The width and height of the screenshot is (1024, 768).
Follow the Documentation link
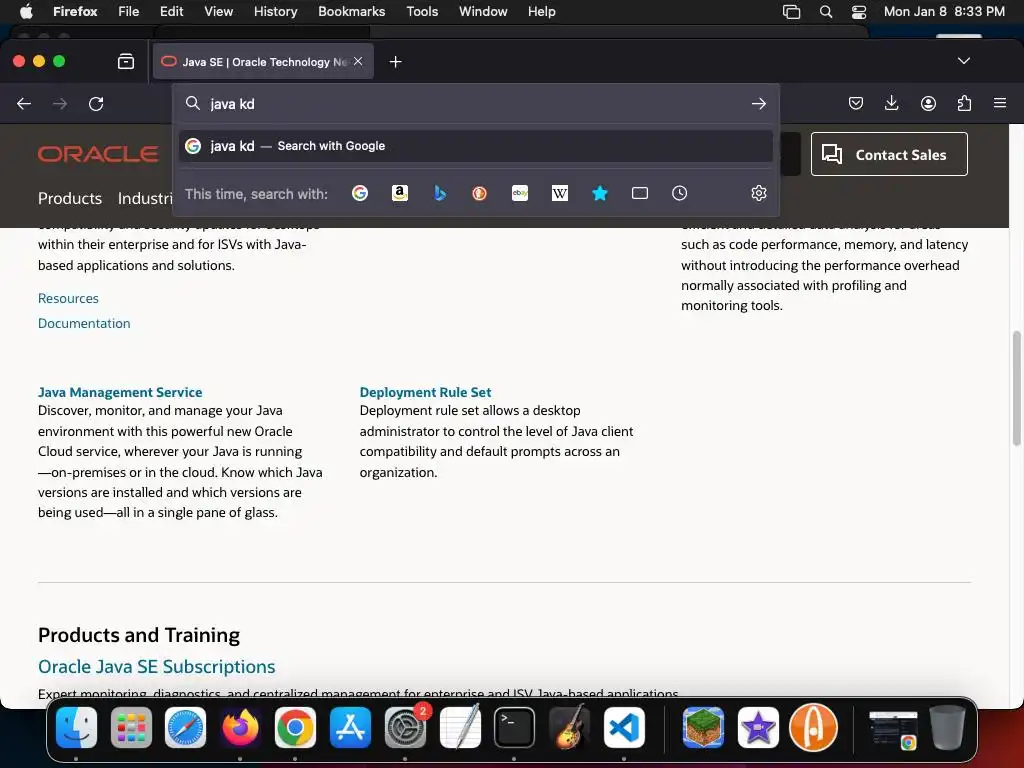point(84,323)
